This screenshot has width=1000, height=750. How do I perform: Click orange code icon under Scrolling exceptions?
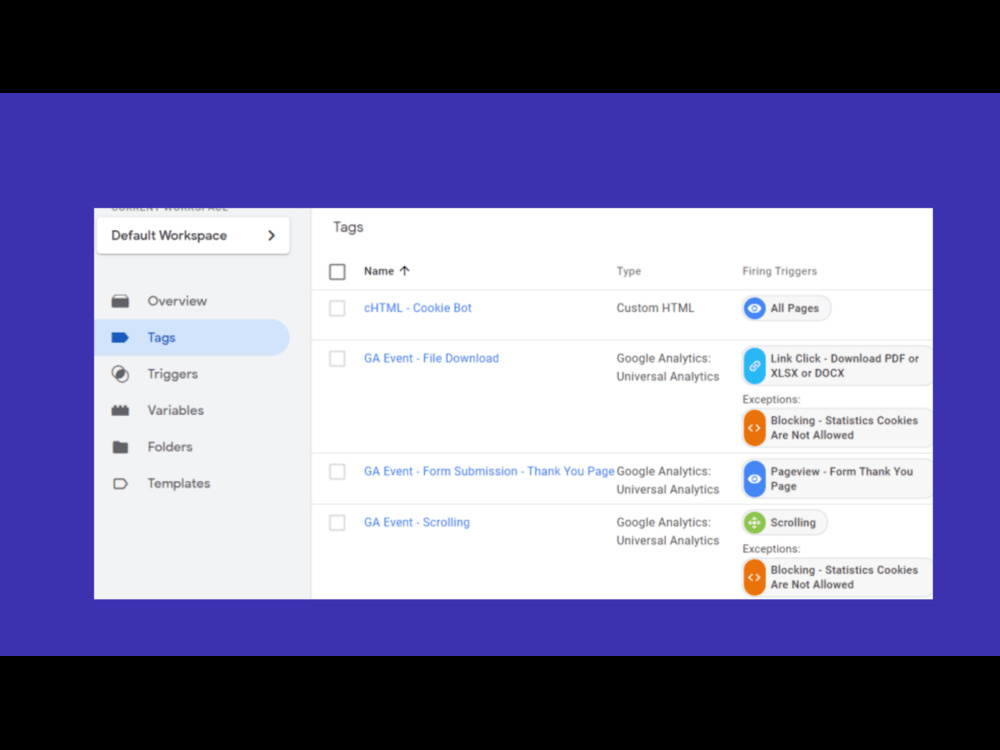[754, 577]
